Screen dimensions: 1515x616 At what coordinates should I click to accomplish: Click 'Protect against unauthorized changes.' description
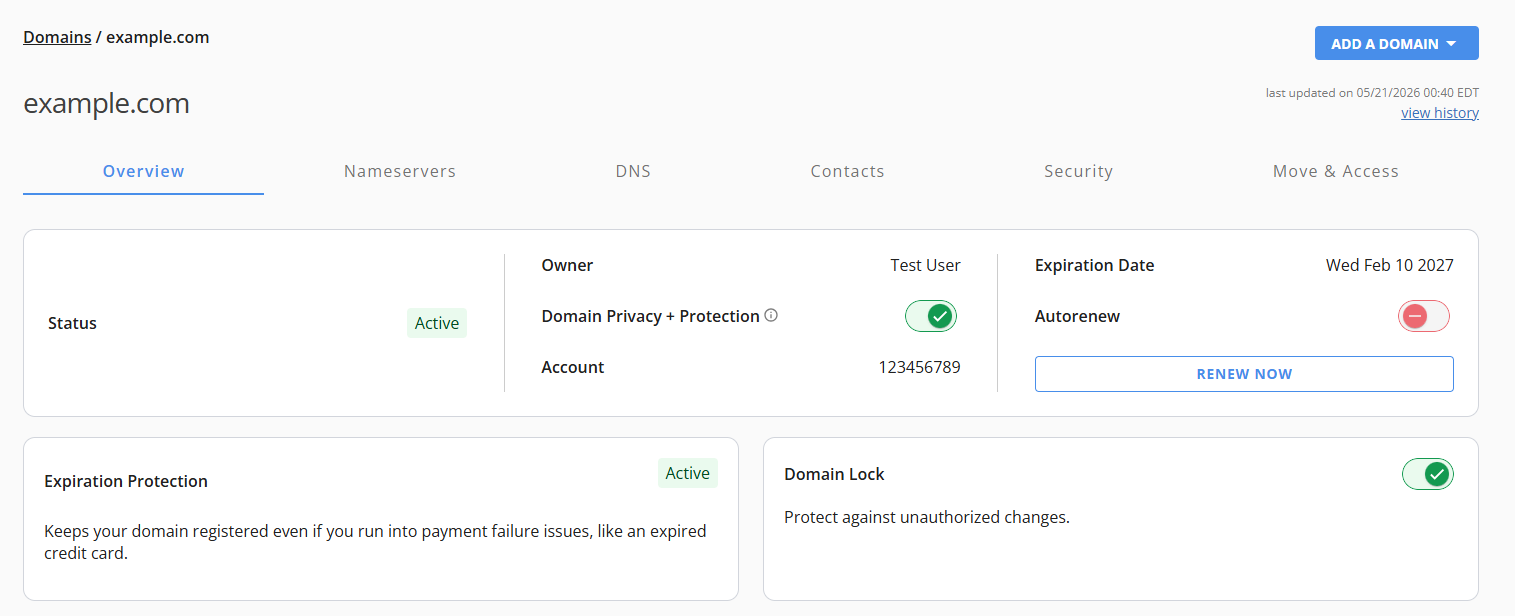[x=927, y=517]
